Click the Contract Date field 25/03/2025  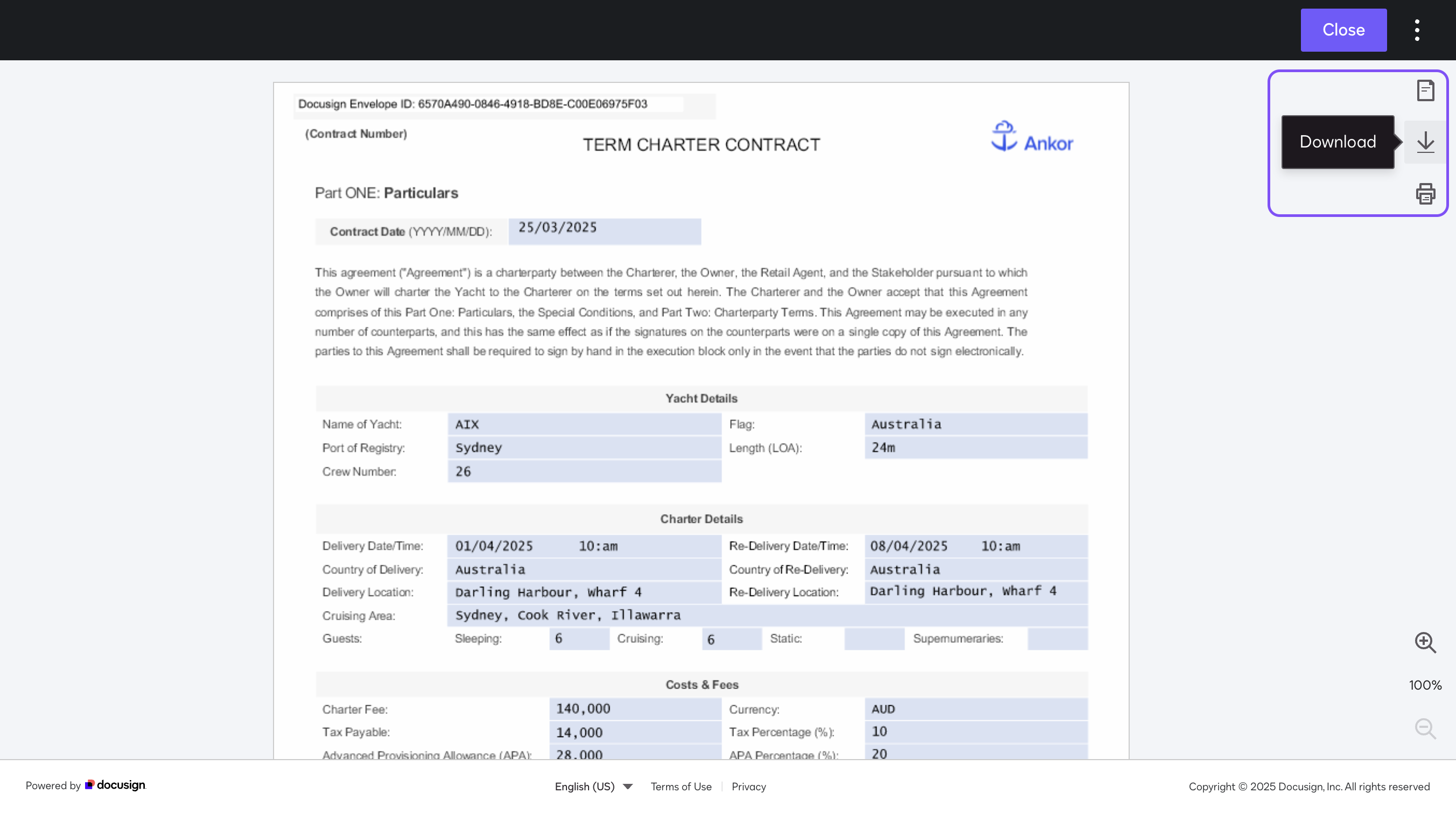coord(604,230)
